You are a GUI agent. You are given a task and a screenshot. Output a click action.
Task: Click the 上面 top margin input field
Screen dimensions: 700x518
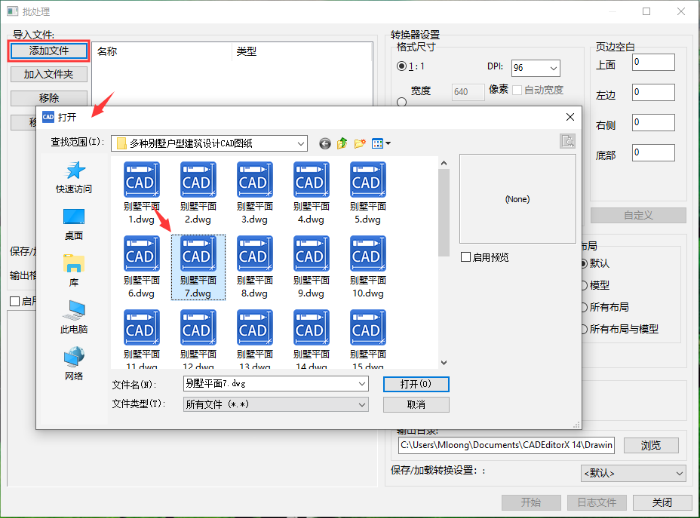pos(653,63)
